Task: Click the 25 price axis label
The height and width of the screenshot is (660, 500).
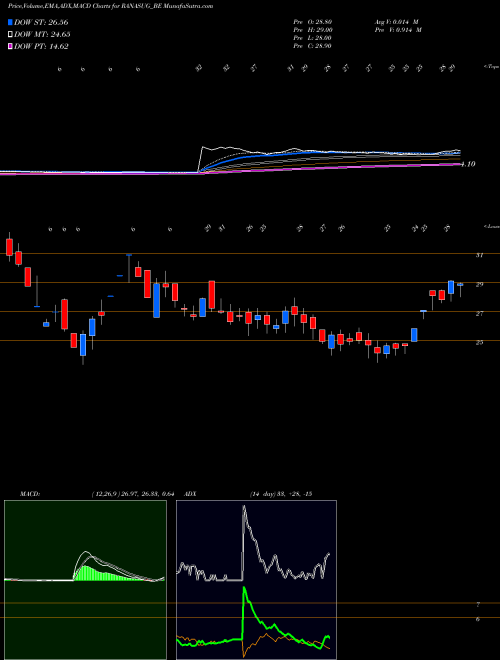Action: (x=479, y=343)
